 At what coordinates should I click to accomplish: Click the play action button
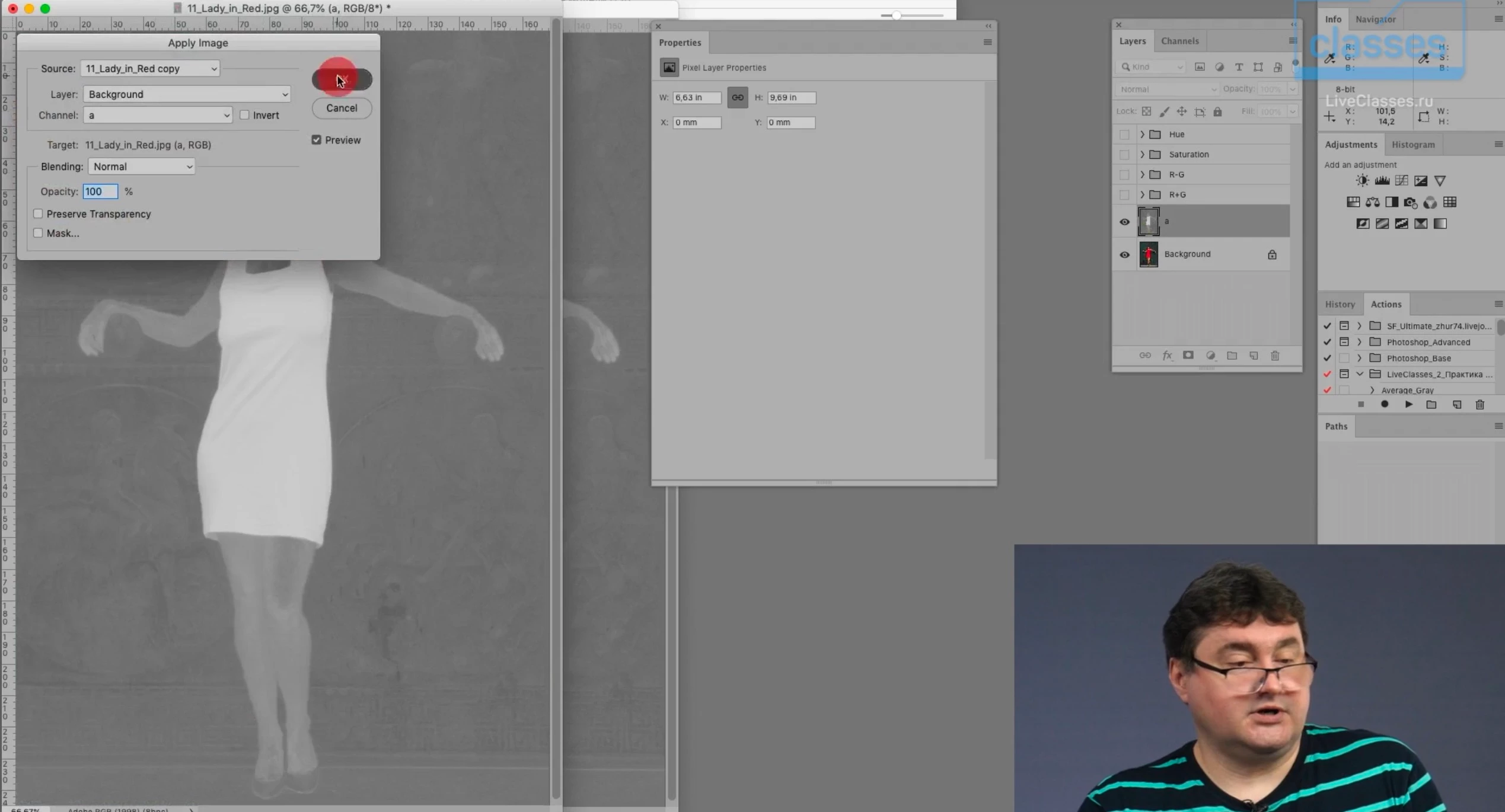click(1408, 404)
